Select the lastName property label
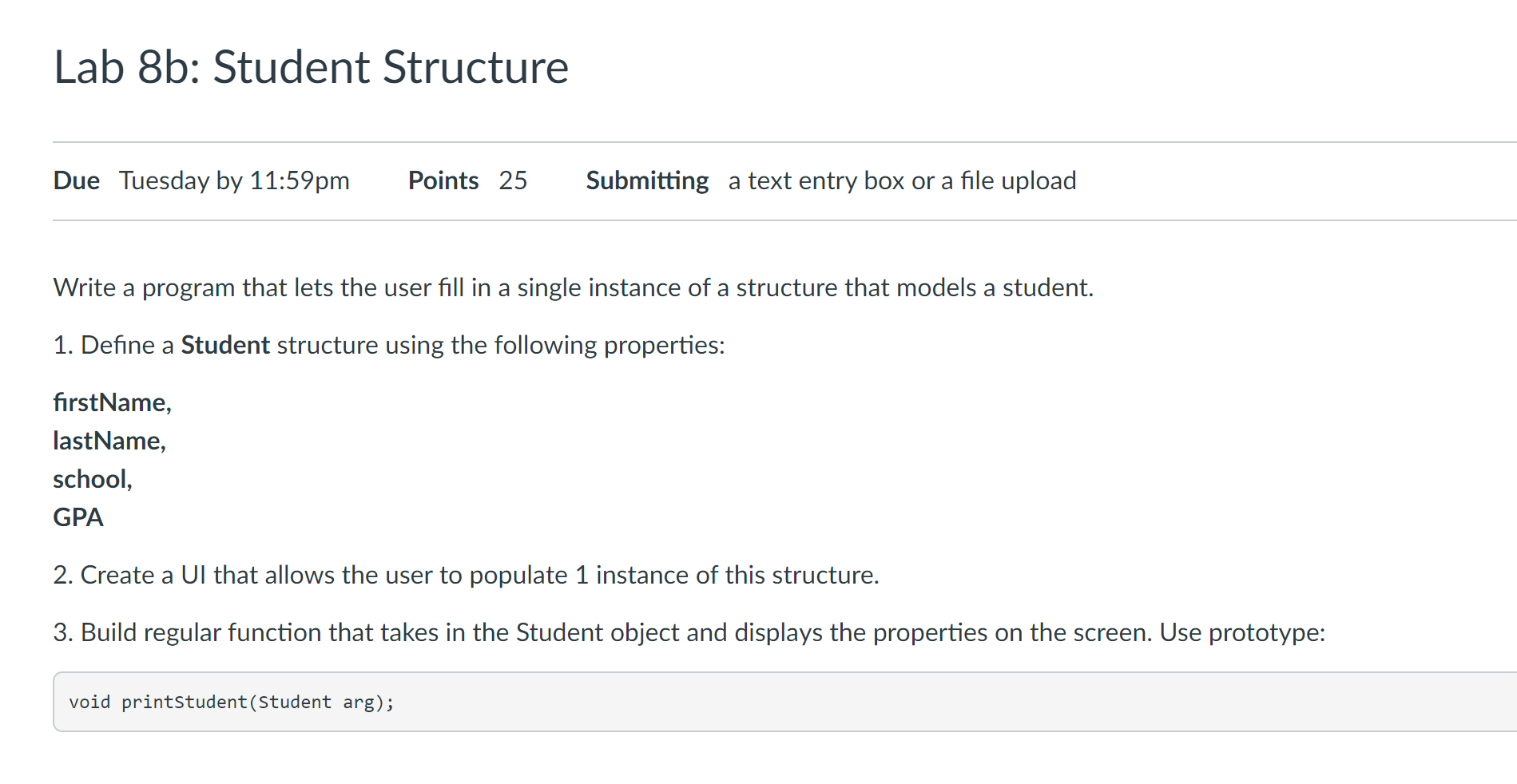 pos(108,441)
